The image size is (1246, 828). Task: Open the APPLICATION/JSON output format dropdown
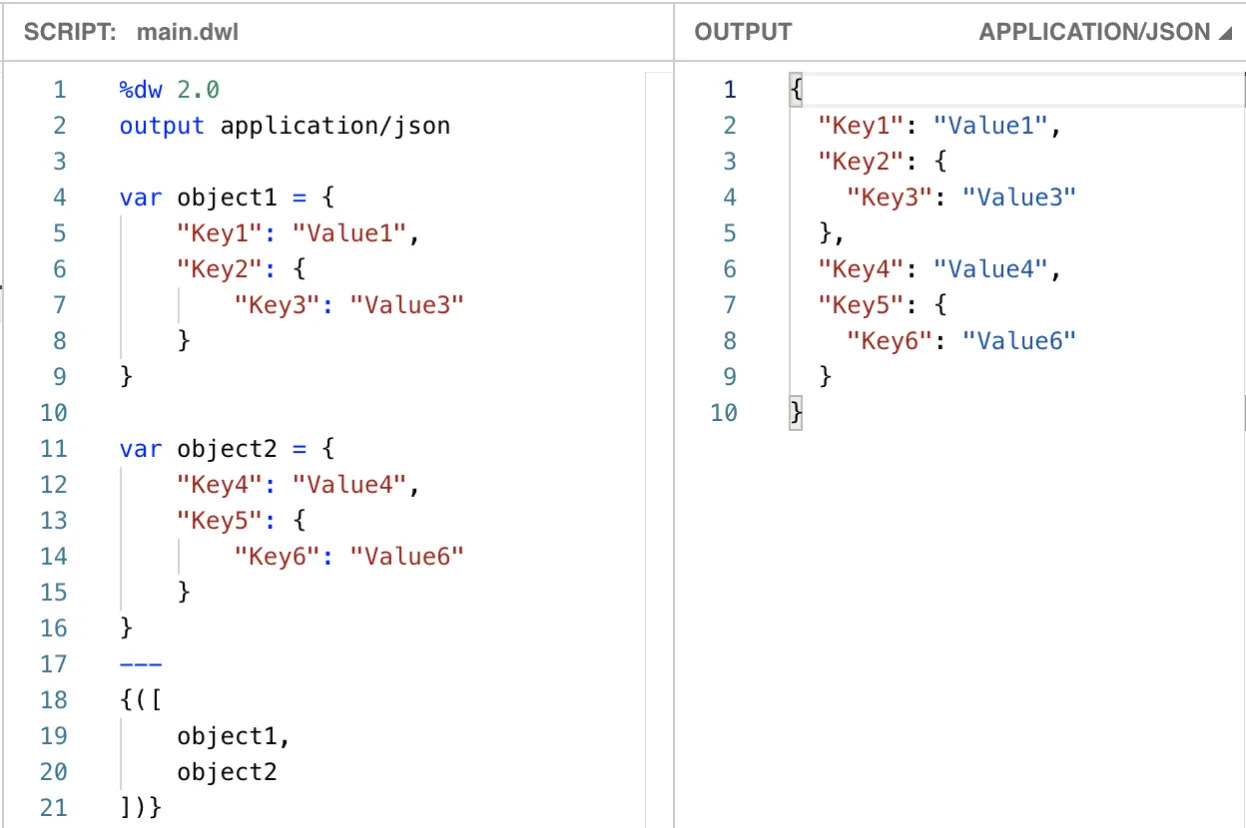(x=1106, y=32)
